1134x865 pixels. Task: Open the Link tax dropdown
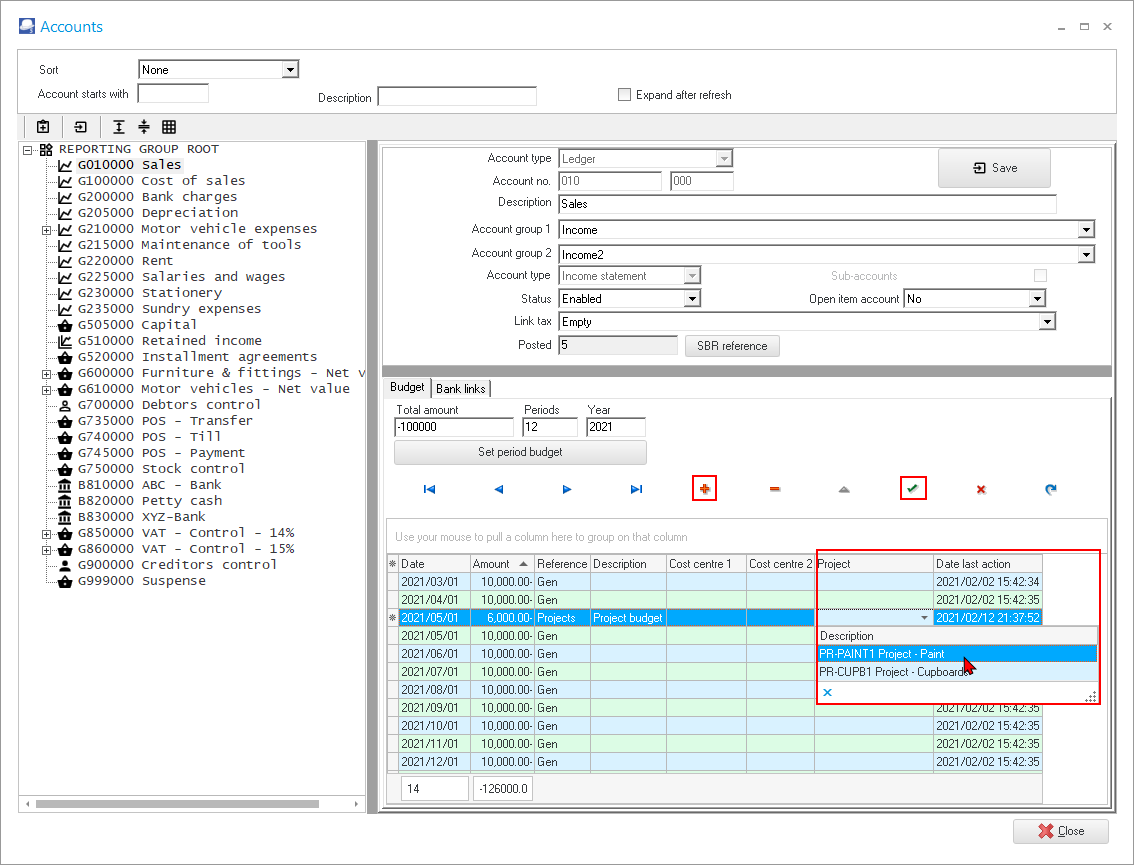tap(1046, 322)
